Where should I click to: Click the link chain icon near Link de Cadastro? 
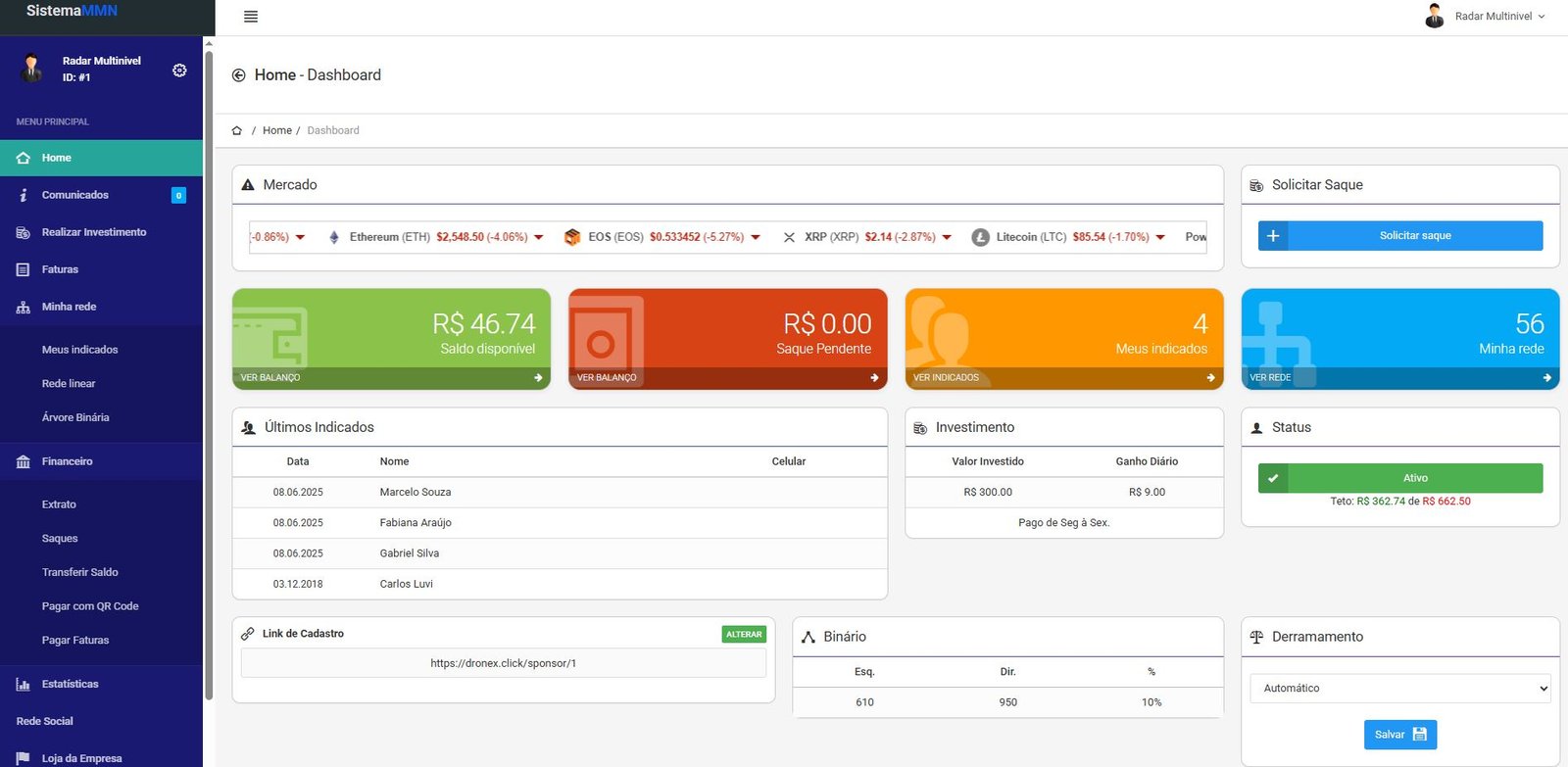tap(248, 634)
